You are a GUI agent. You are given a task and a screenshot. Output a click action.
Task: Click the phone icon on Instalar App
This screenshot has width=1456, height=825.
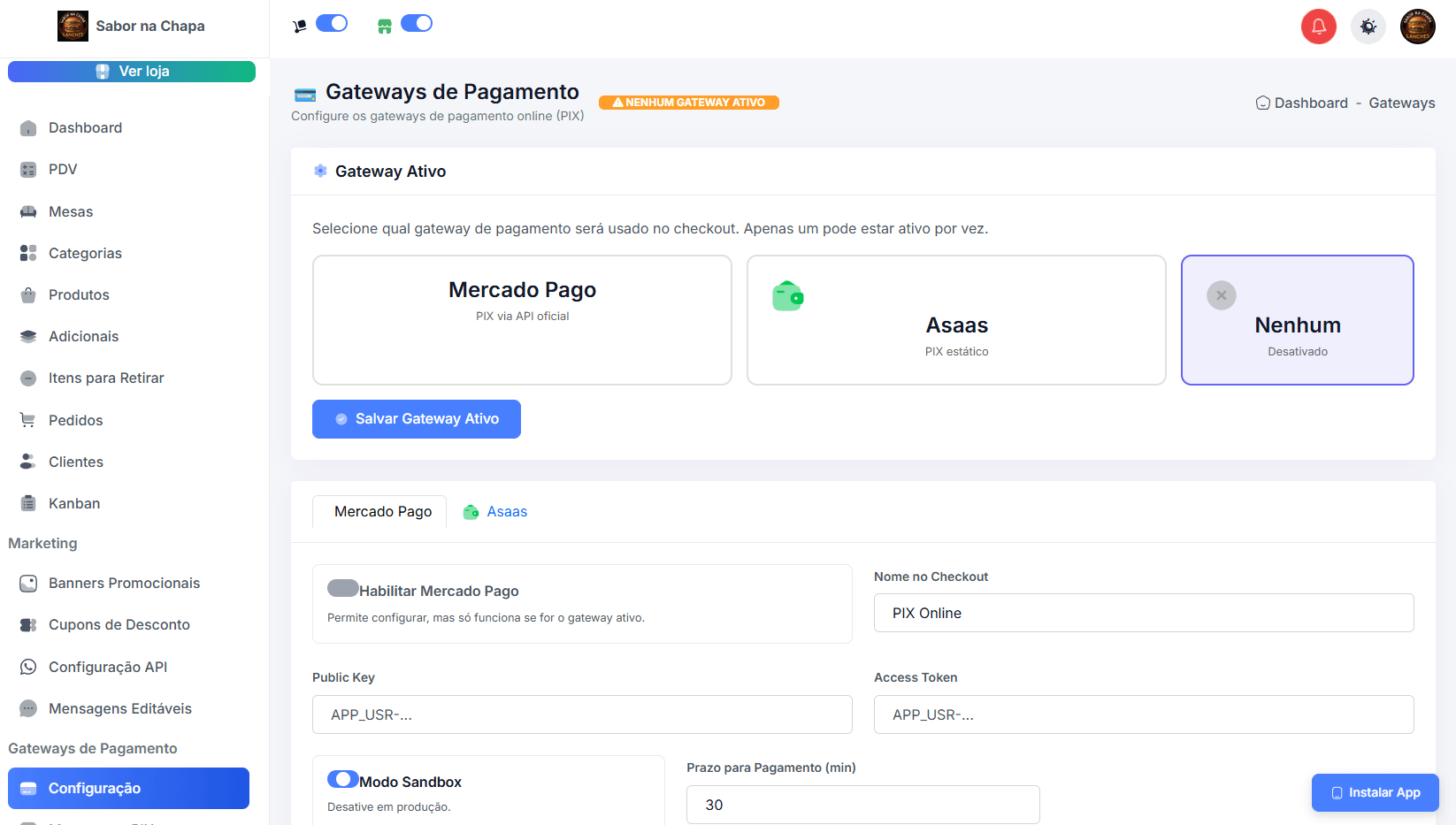(1337, 793)
